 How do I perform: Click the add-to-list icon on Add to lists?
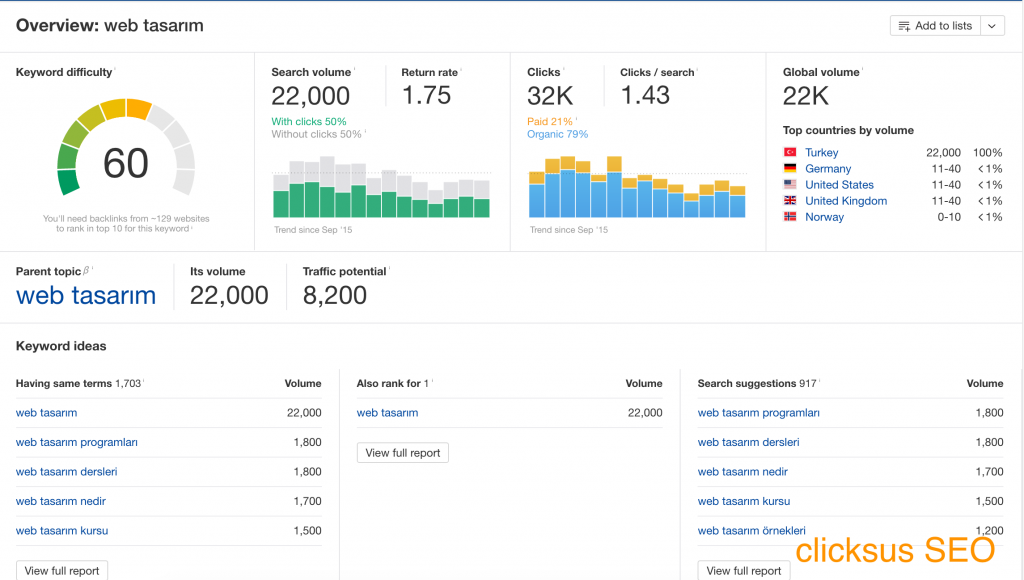click(906, 25)
